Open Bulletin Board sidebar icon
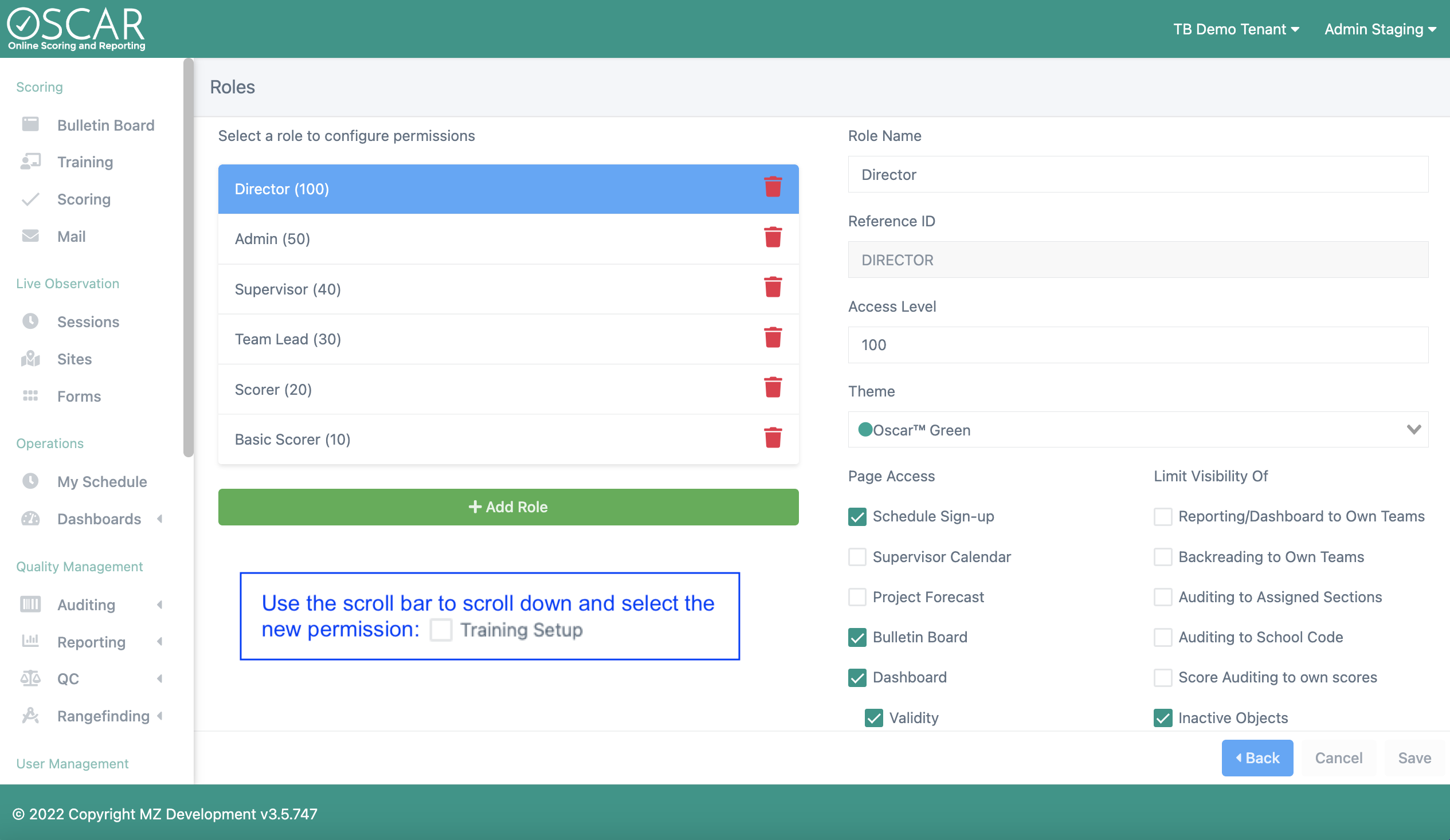 30,124
